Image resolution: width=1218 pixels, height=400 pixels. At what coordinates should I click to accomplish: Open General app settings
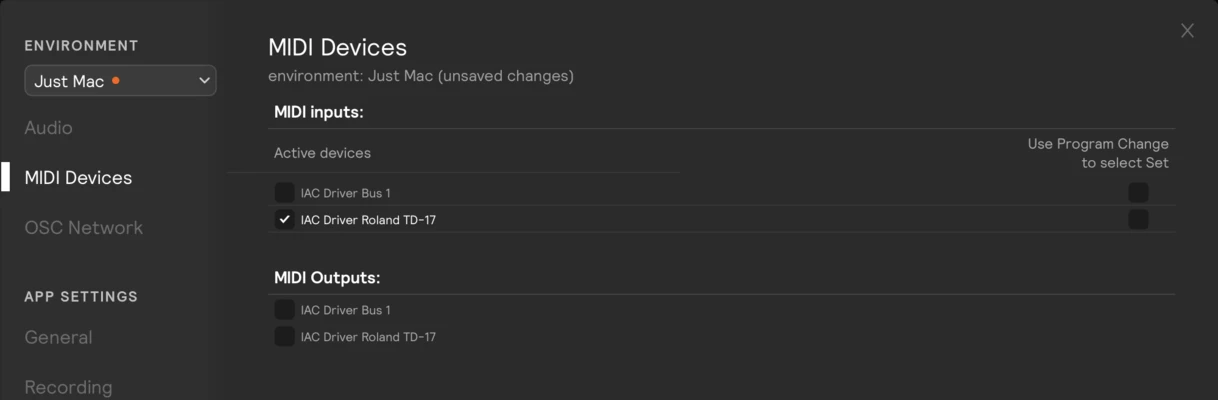tap(58, 338)
